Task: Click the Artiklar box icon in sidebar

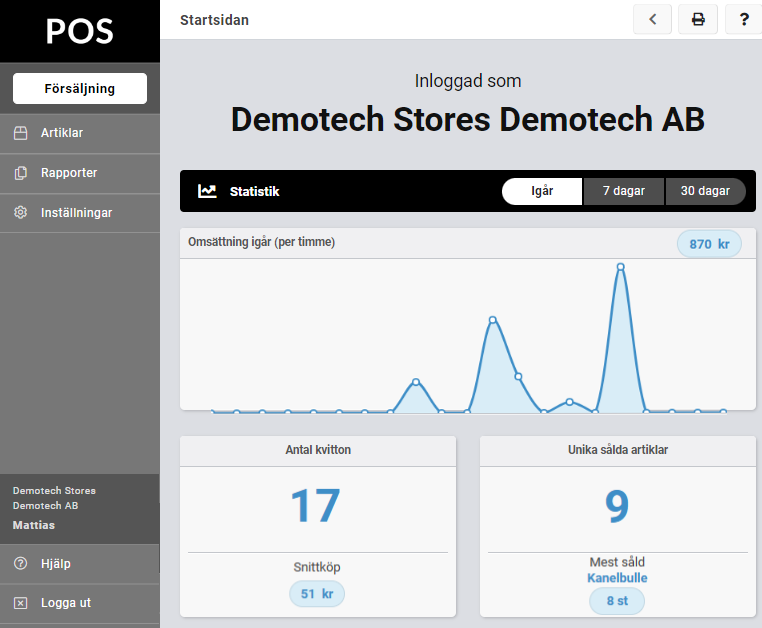Action: tap(20, 133)
